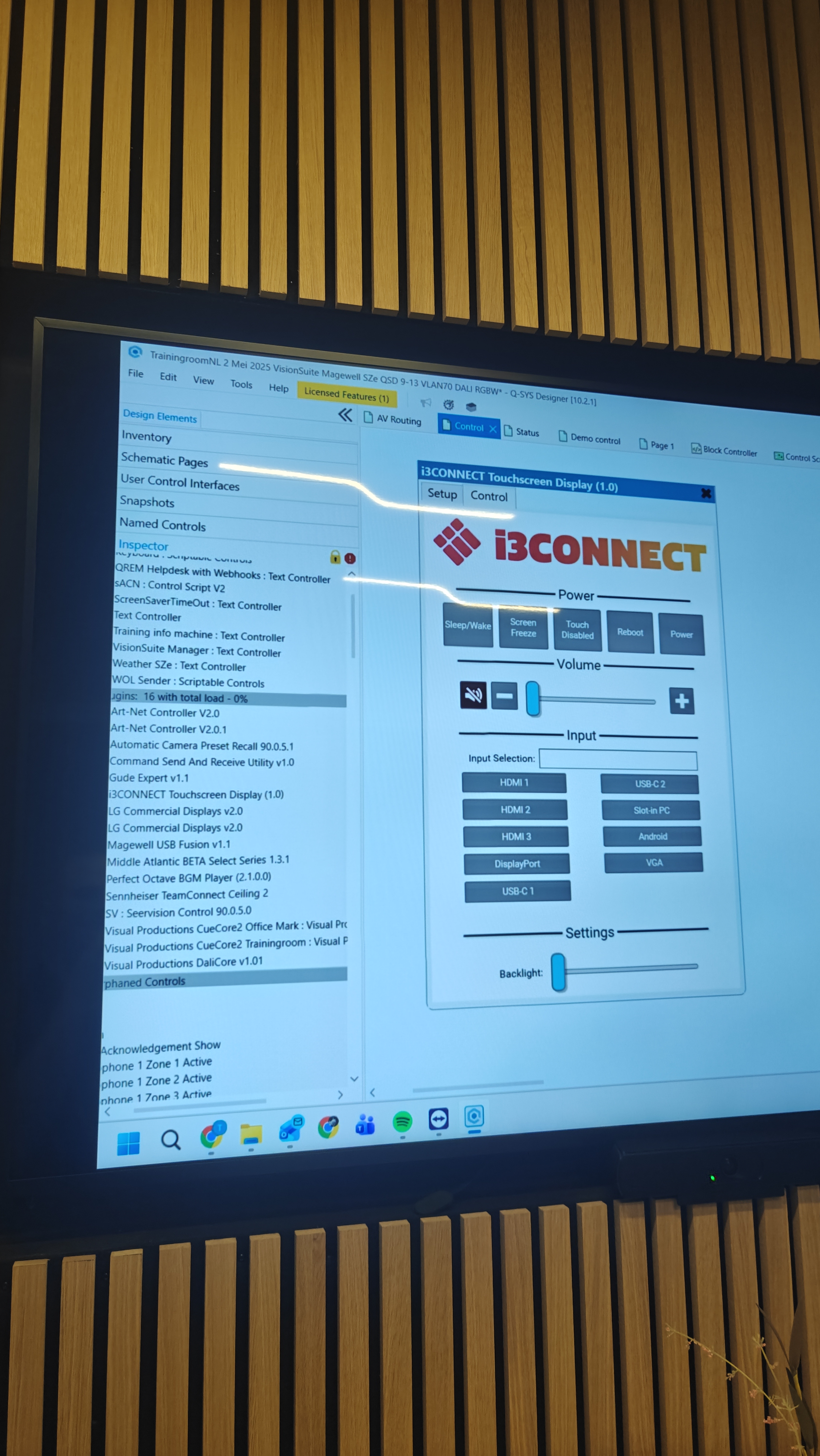The width and height of the screenshot is (820, 1456).
Task: Select the HDMI 2 input
Action: 515,810
